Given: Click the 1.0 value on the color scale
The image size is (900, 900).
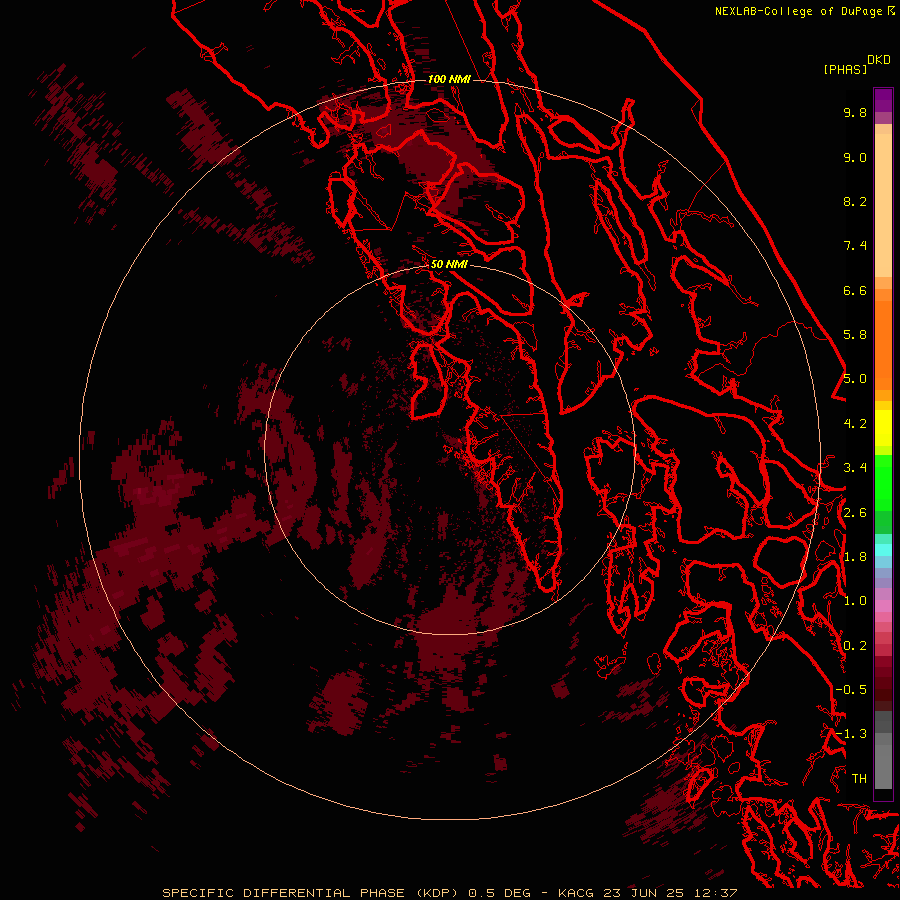Looking at the screenshot, I should [x=855, y=601].
